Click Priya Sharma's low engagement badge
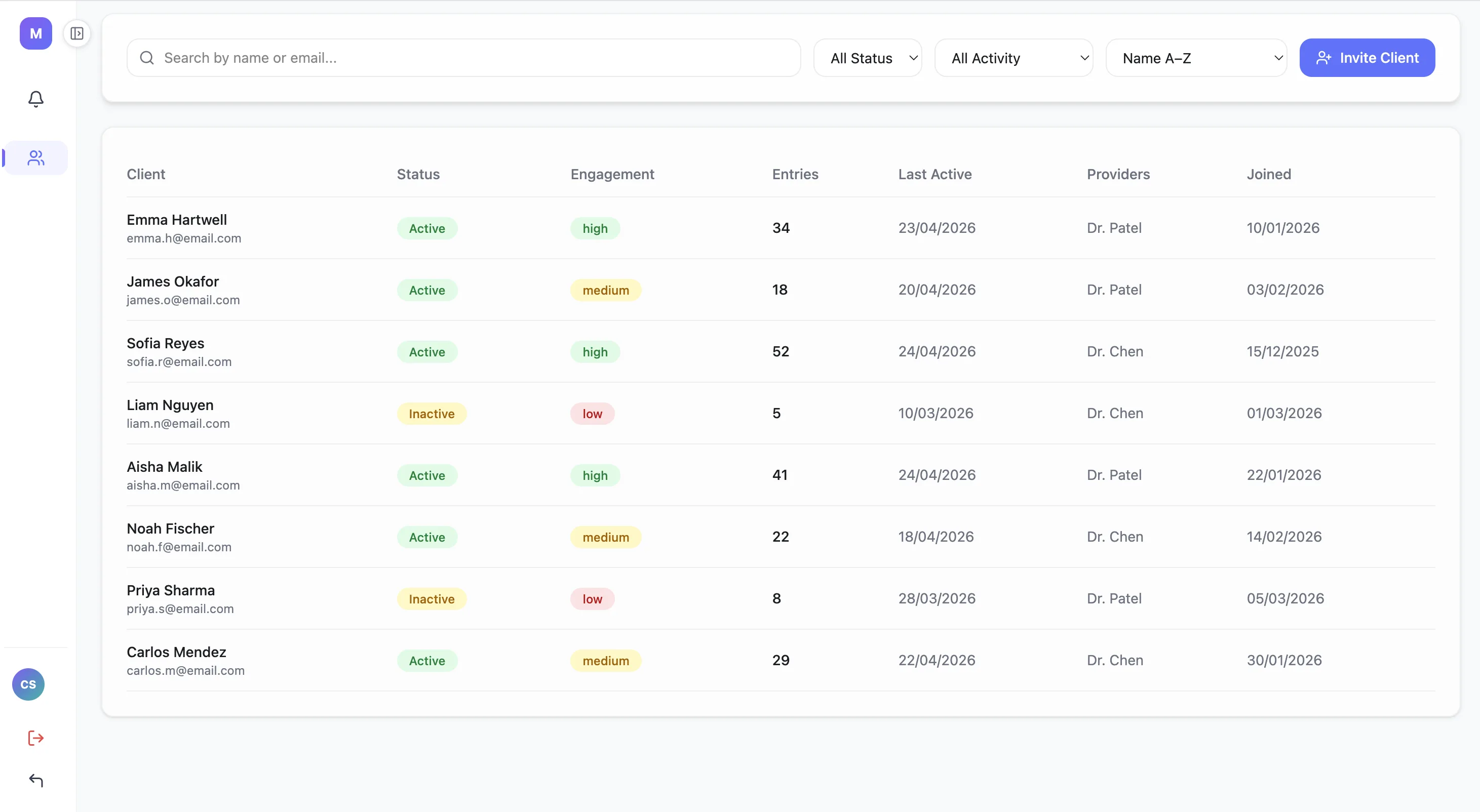The image size is (1480, 812). point(592,599)
